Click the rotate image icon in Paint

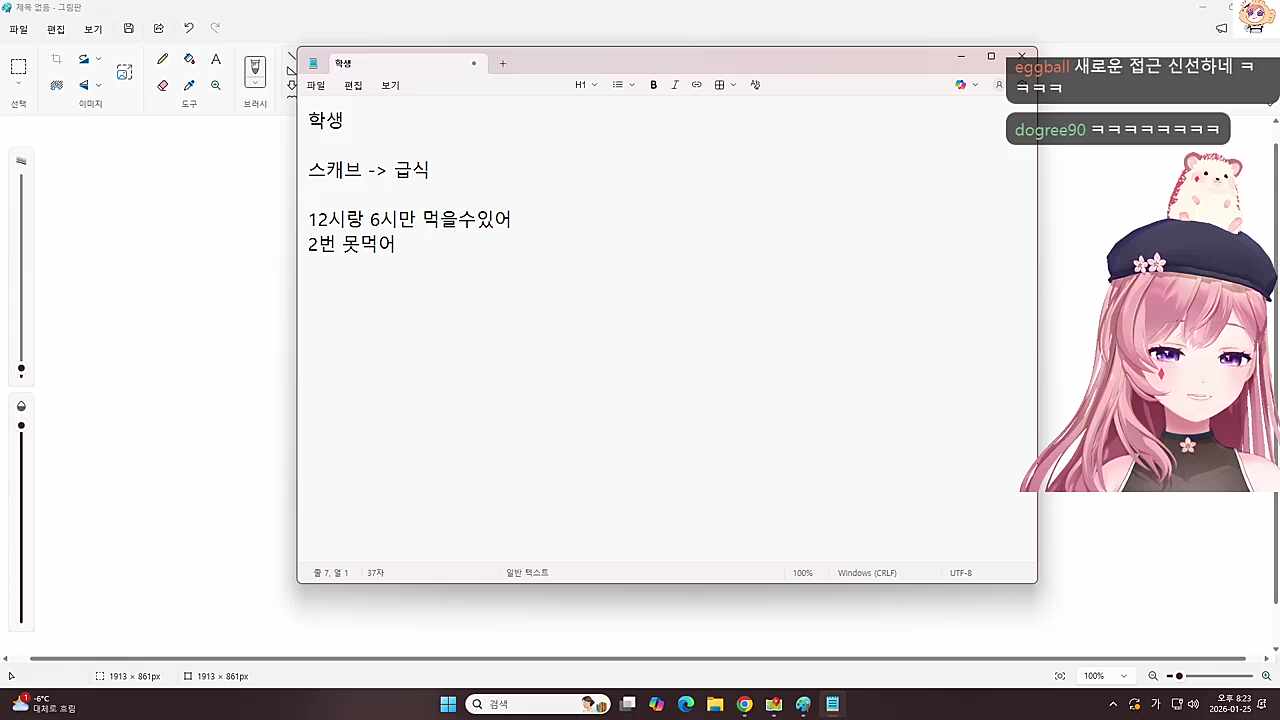[x=84, y=59]
